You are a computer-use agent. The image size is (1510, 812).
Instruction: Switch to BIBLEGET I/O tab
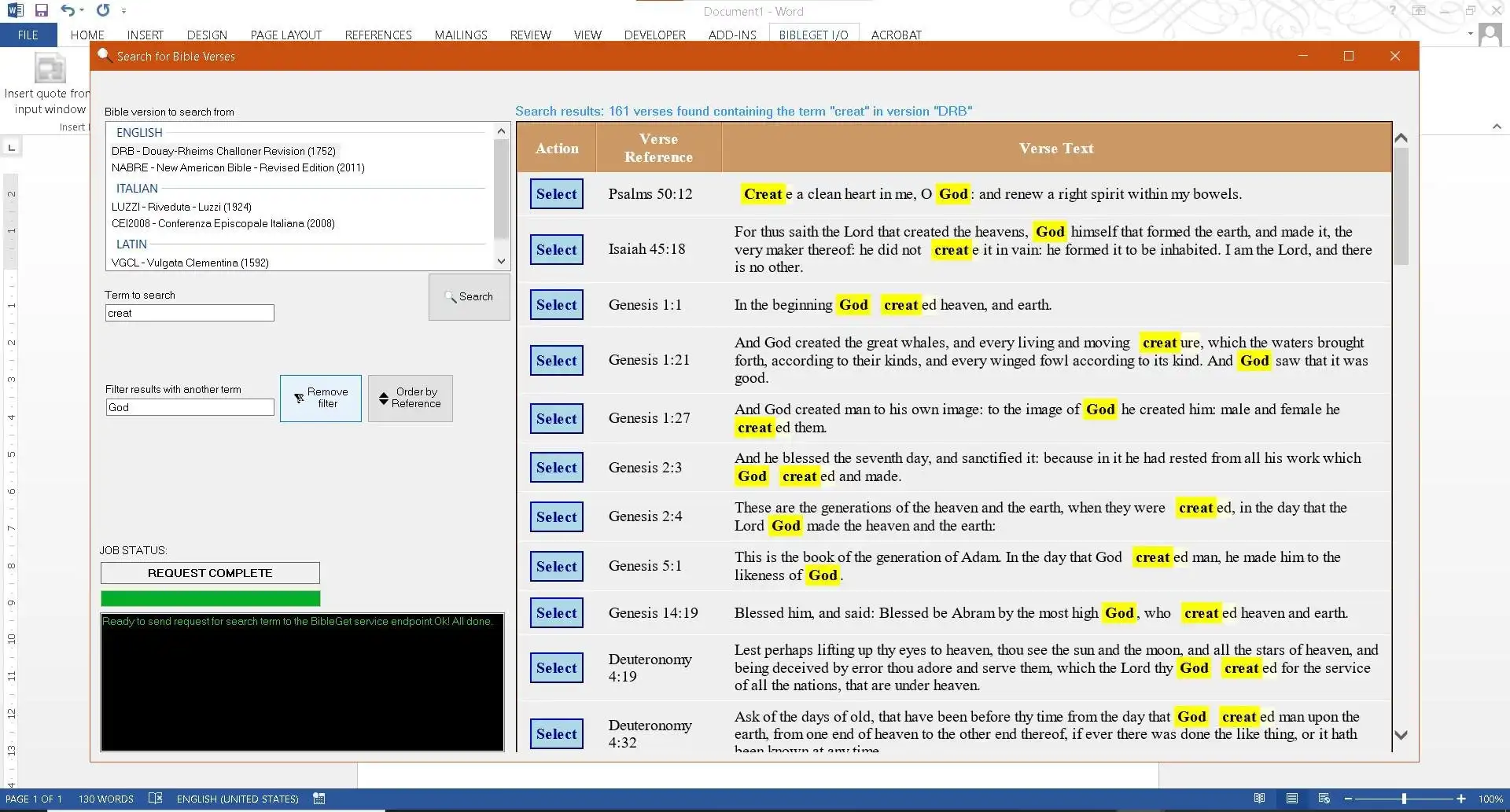click(813, 35)
